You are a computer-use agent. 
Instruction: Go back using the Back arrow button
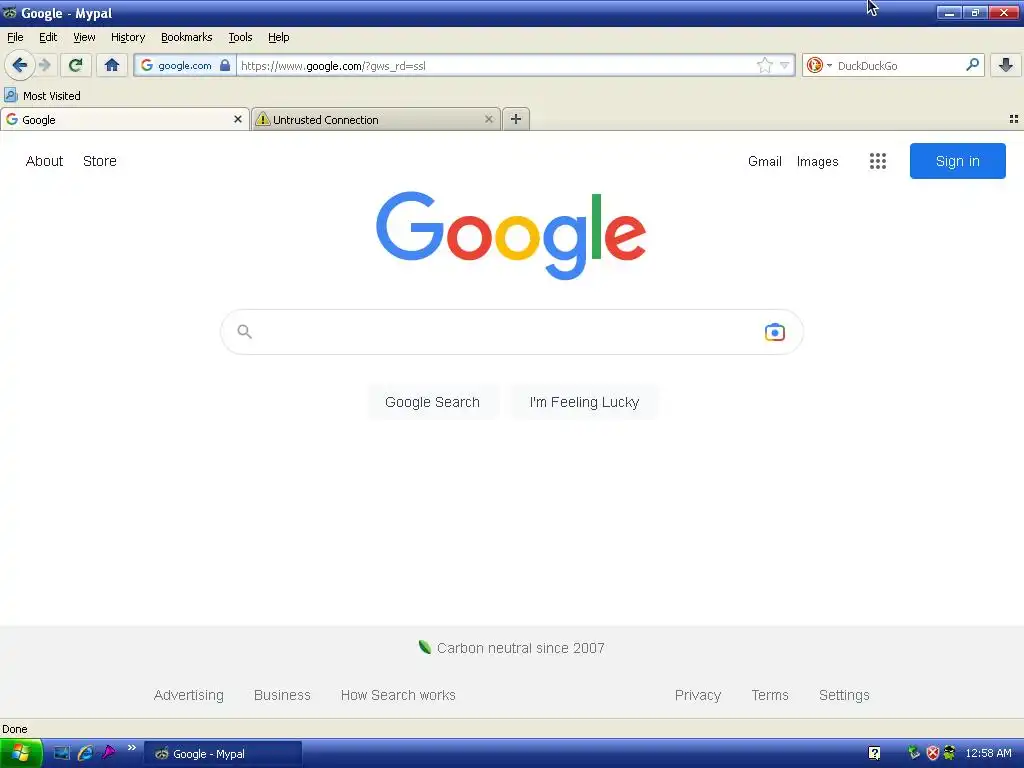[20, 65]
